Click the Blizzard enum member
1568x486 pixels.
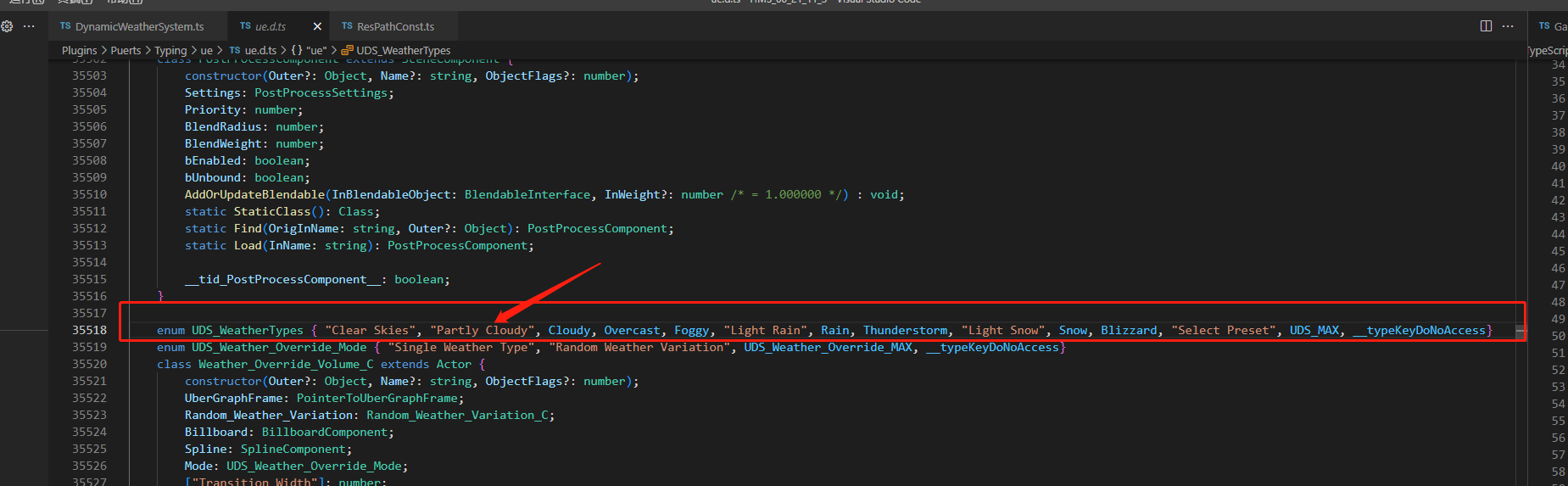coord(1129,330)
